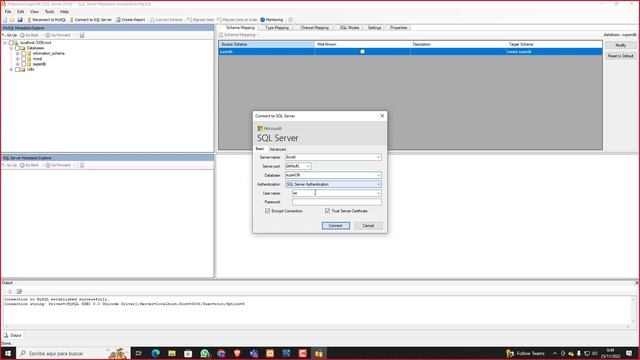The width and height of the screenshot is (640, 360).
Task: Open Microsoft Edge from the taskbar
Action: click(x=156, y=353)
